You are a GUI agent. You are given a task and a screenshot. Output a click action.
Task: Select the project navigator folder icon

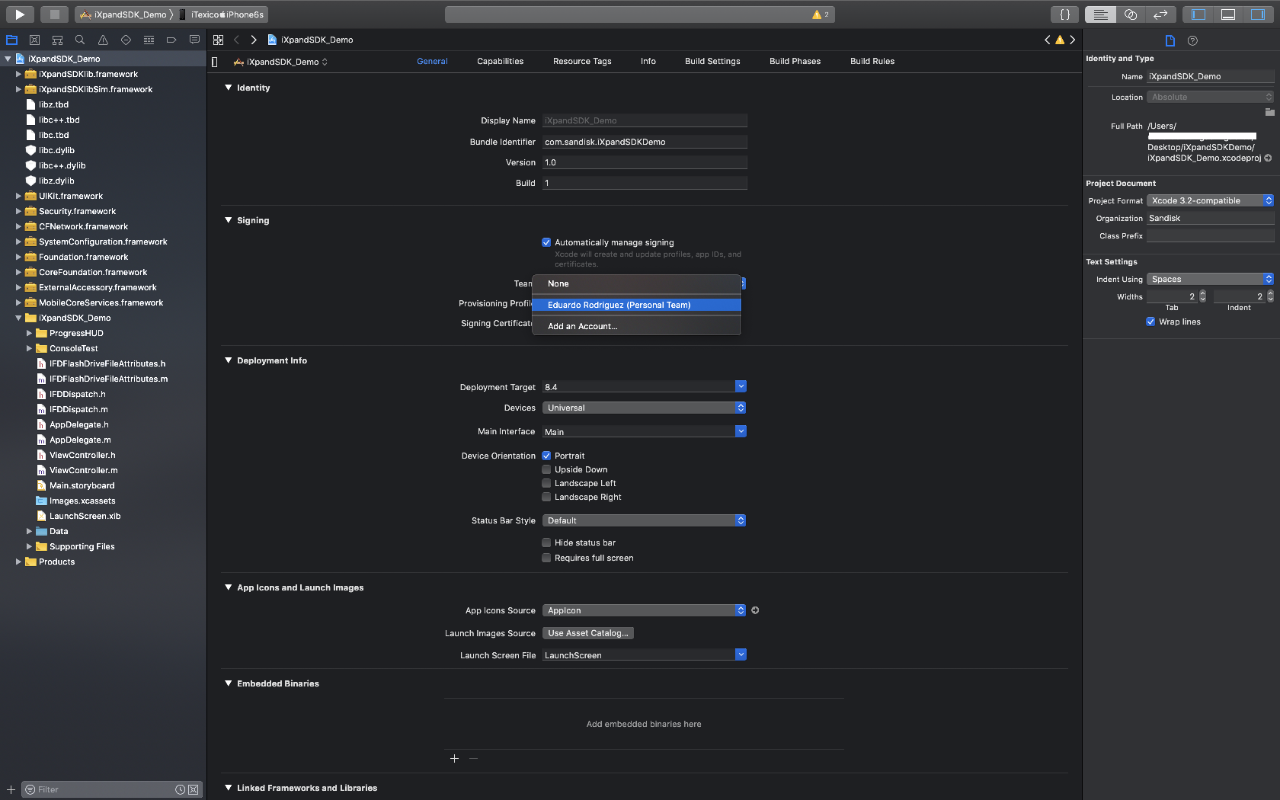point(12,40)
